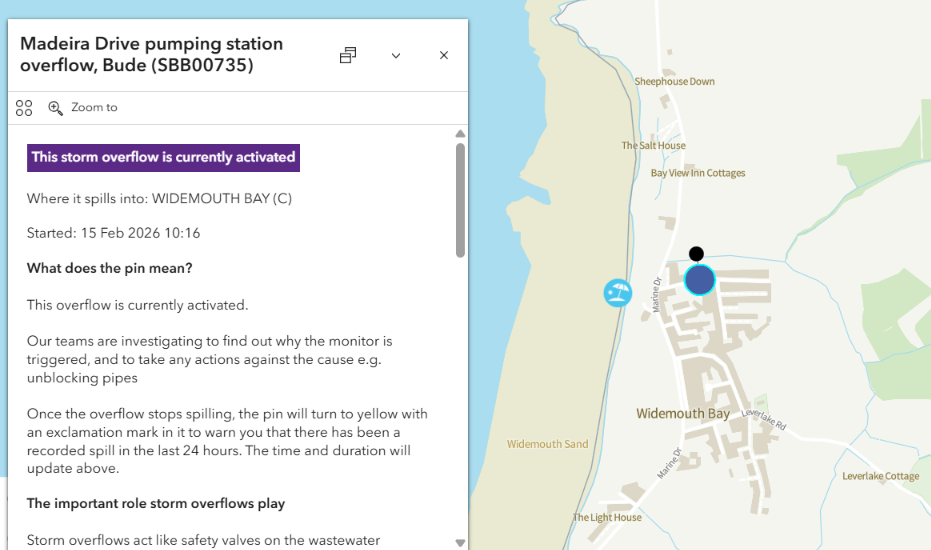Select the purple storm overflow pin

tap(700, 280)
